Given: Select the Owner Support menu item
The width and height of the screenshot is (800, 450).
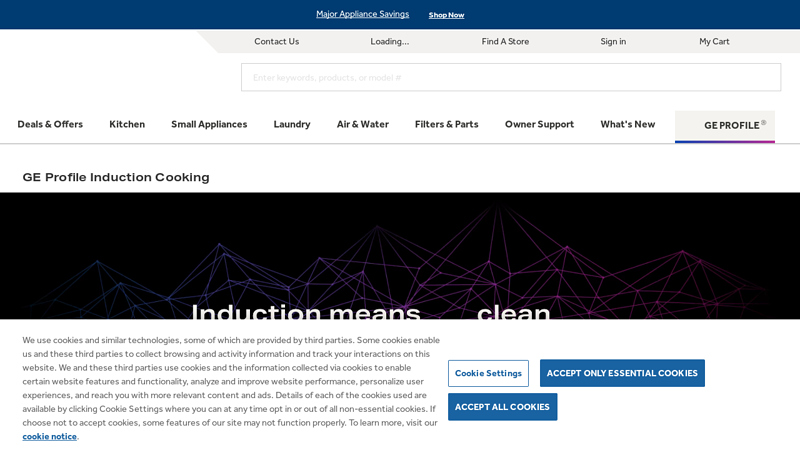Looking at the screenshot, I should tap(539, 124).
